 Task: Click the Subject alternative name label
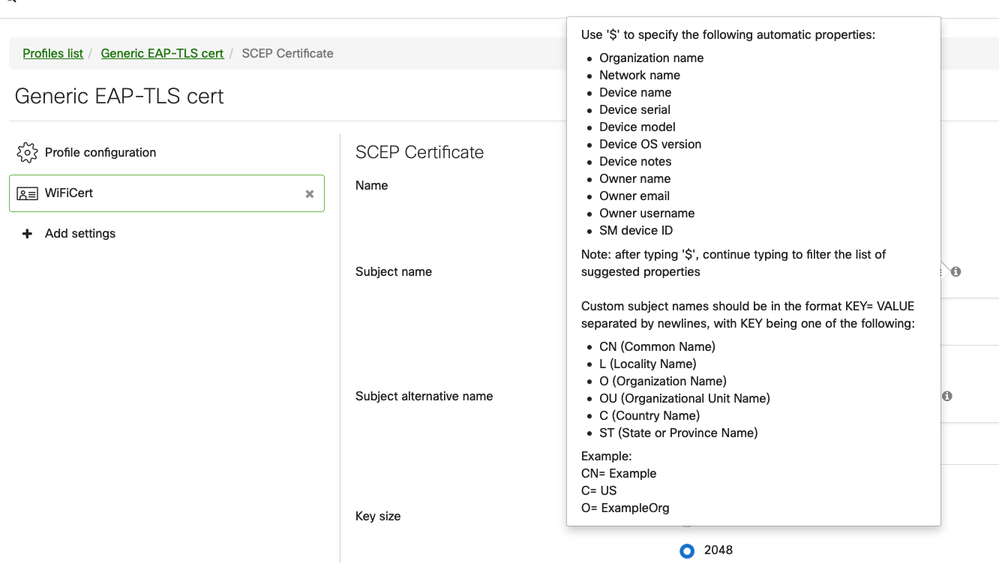point(424,396)
